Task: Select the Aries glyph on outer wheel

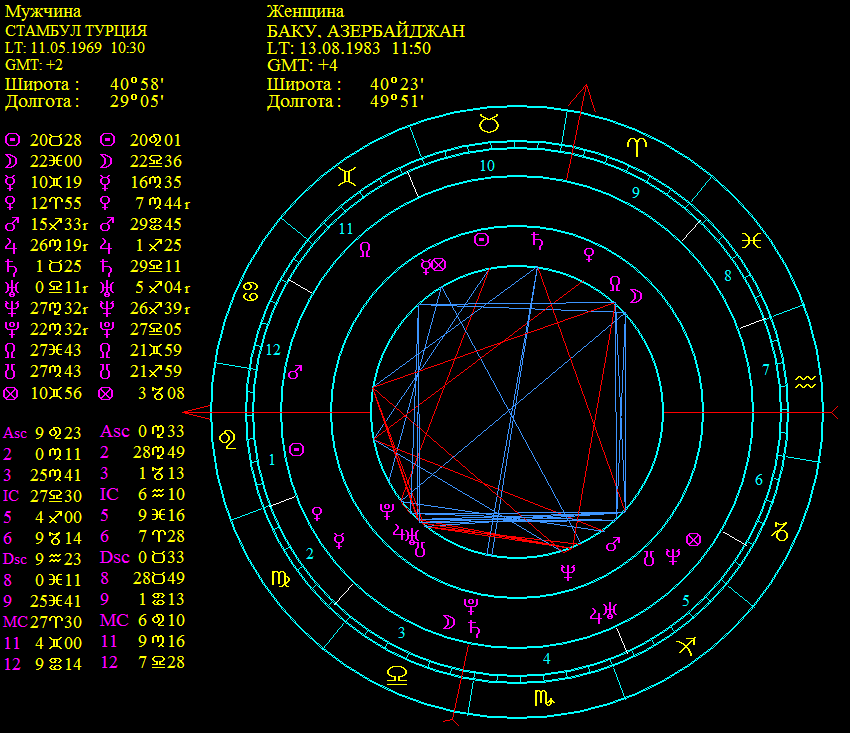Action: (x=636, y=146)
